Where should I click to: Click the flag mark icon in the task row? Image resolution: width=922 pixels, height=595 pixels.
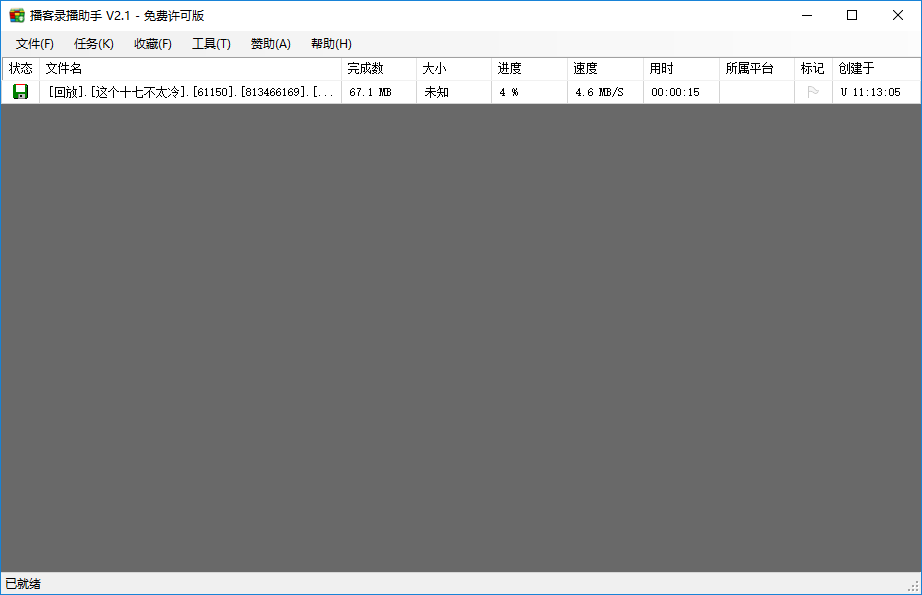[x=813, y=92]
